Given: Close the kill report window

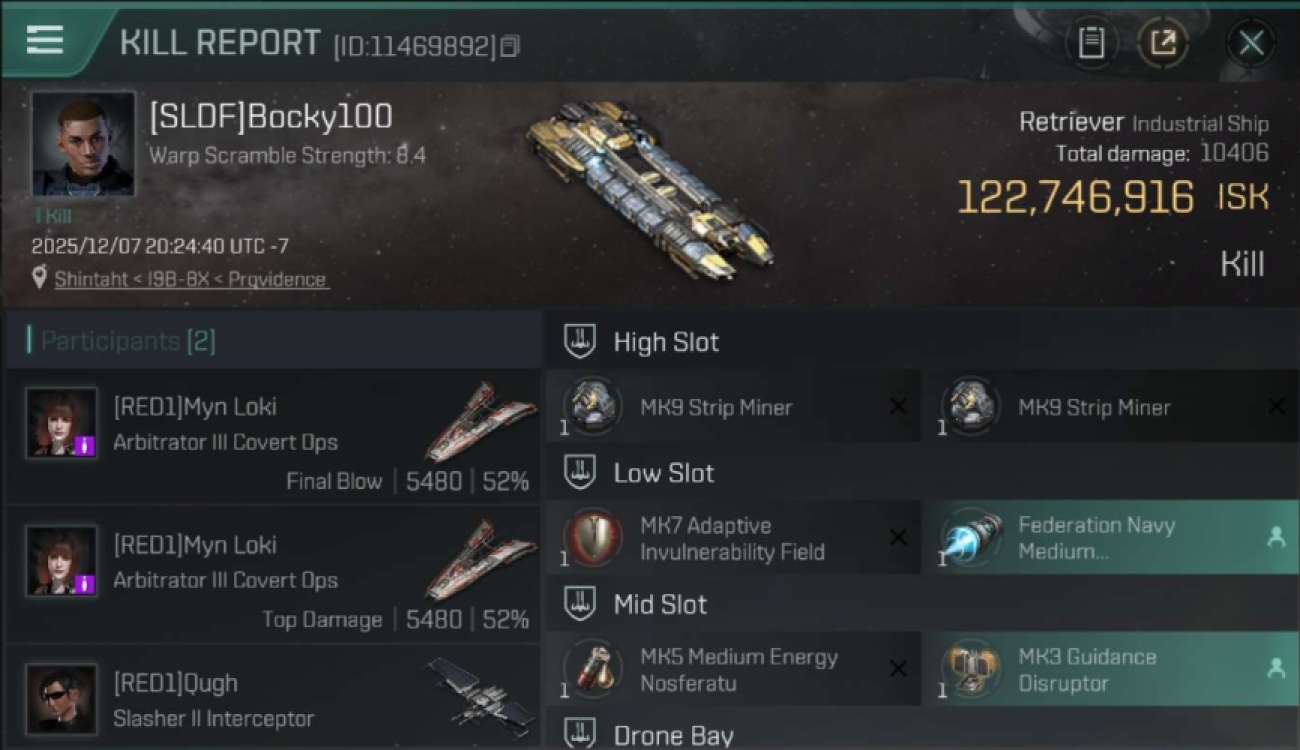Looking at the screenshot, I should tap(1251, 42).
